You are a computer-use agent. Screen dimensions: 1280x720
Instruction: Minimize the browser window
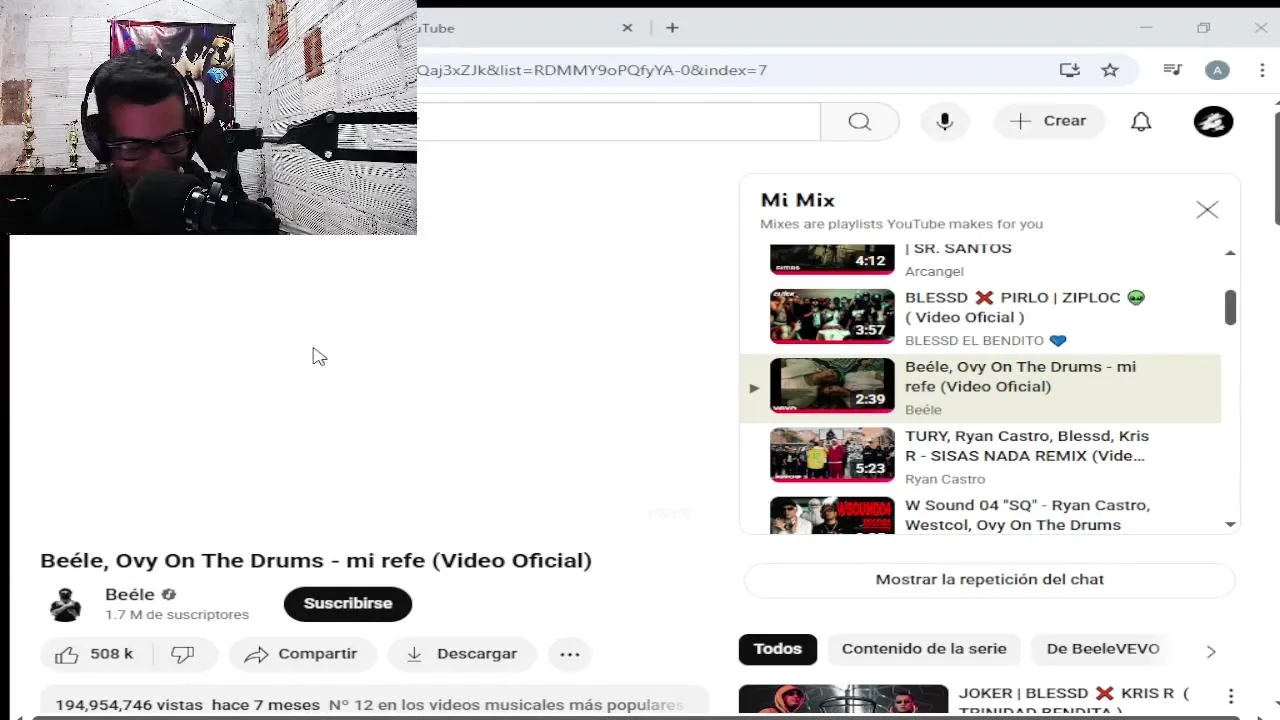(x=1146, y=28)
